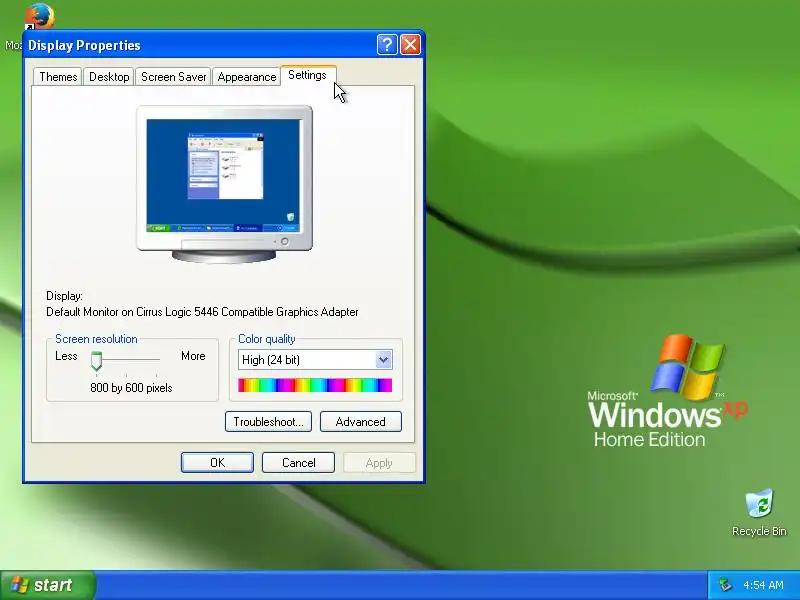The height and width of the screenshot is (600, 800).
Task: Click the Troubleshoot... button
Action: pyautogui.click(x=268, y=422)
